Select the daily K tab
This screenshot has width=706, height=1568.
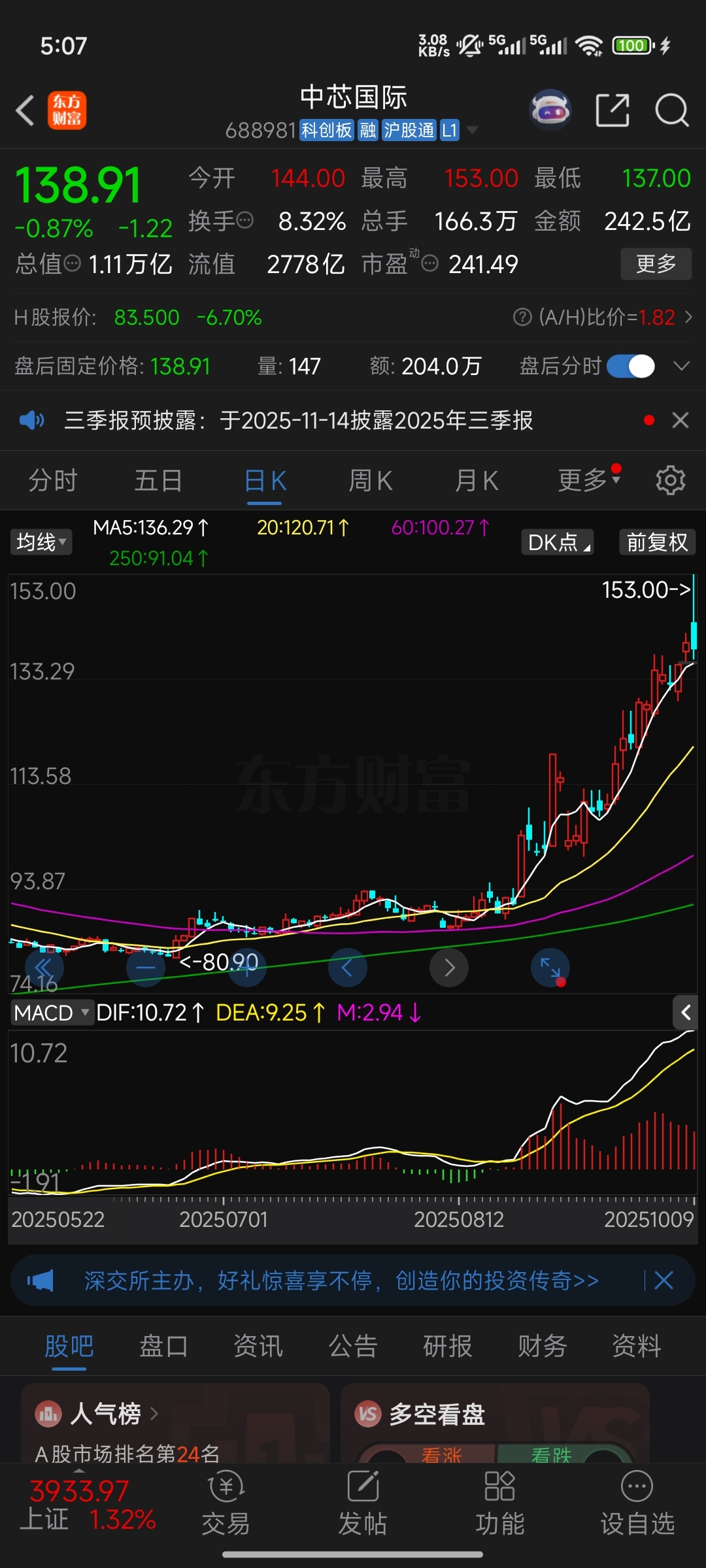pos(265,482)
